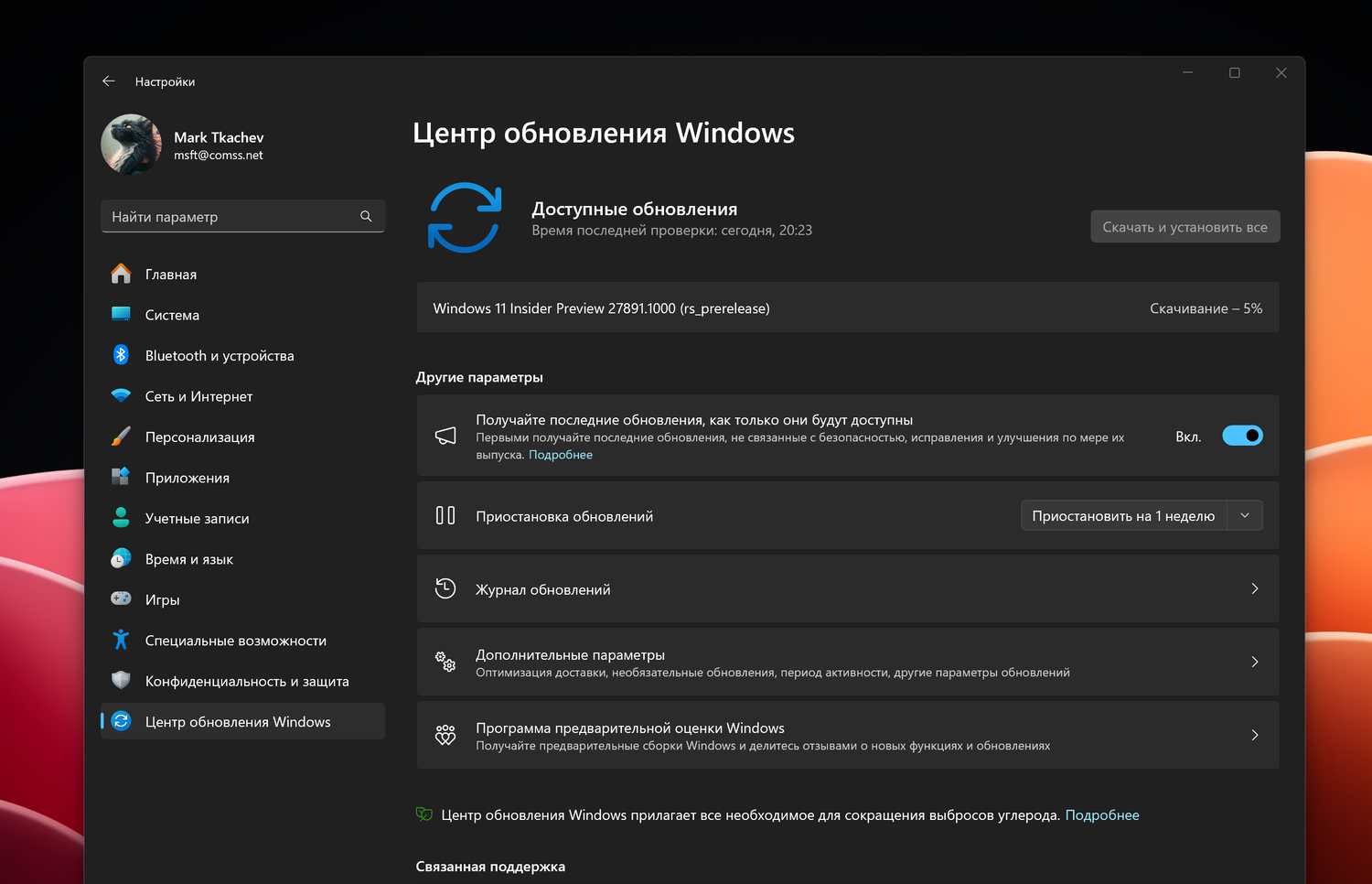Open Сеть и Интернет globe icon
The image size is (1372, 884).
(x=121, y=395)
